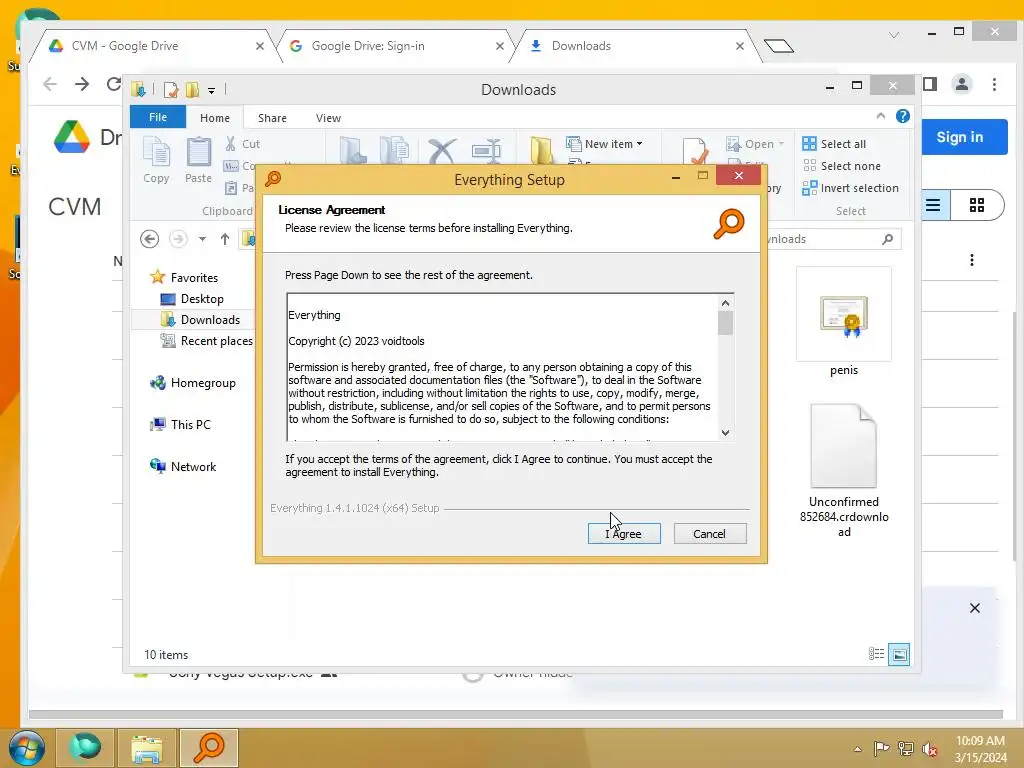Select Favorites in navigation pane
This screenshot has height=768, width=1024.
[185, 278]
